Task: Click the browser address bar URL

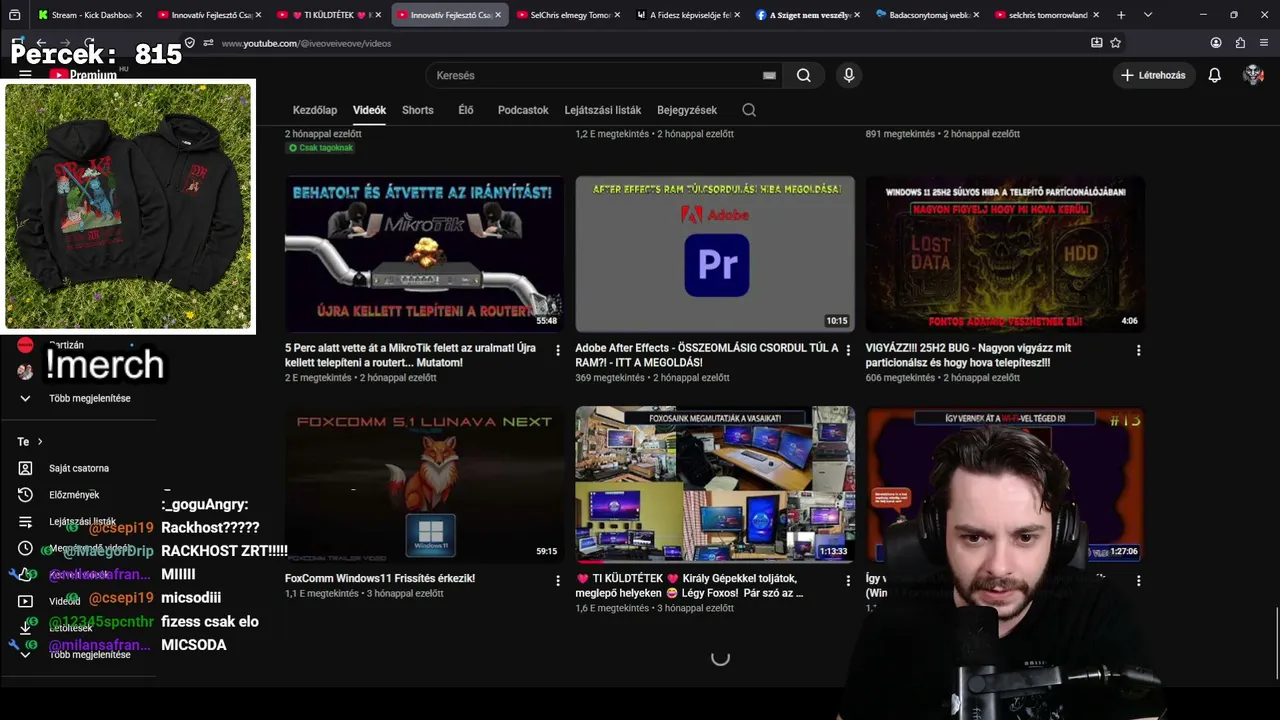Action: click(x=306, y=43)
